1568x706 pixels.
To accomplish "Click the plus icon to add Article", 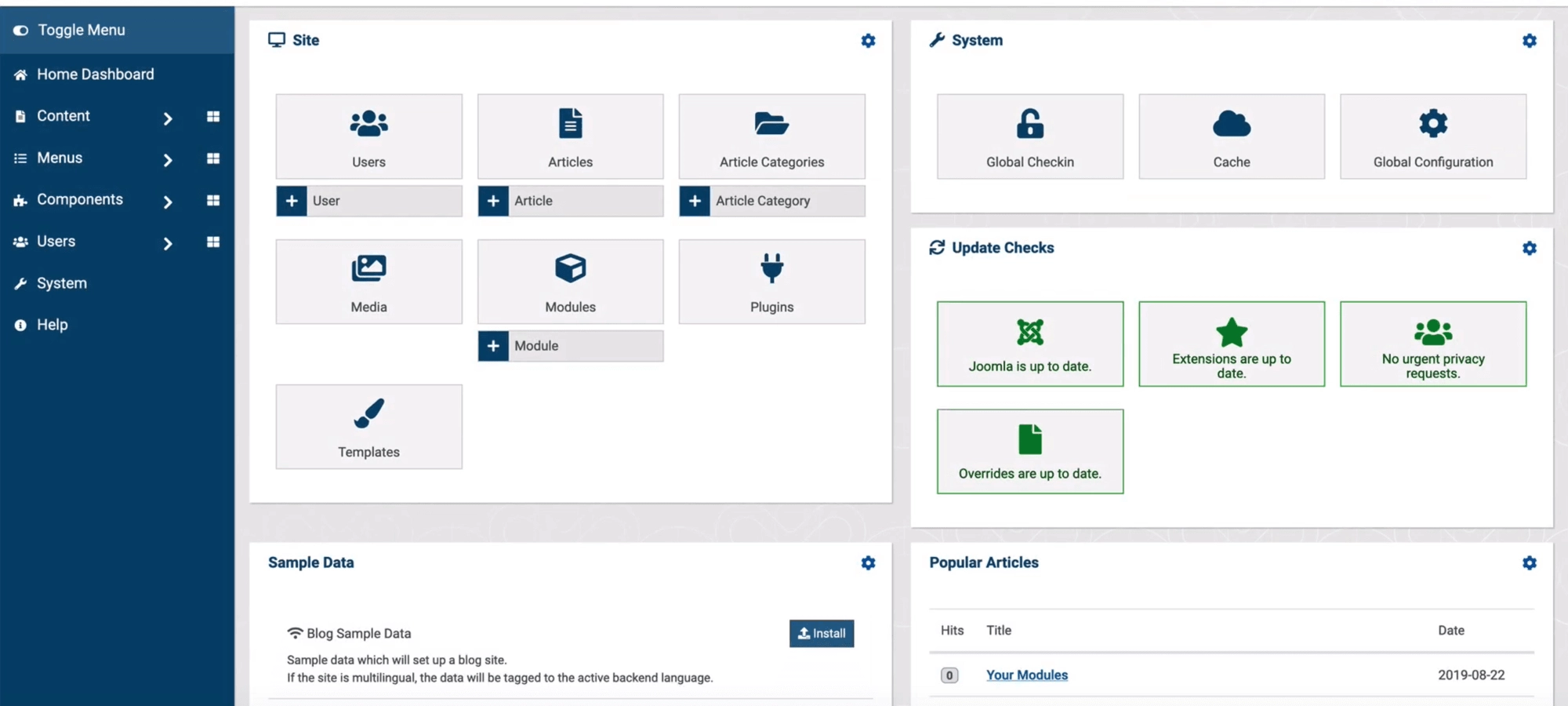I will point(493,201).
